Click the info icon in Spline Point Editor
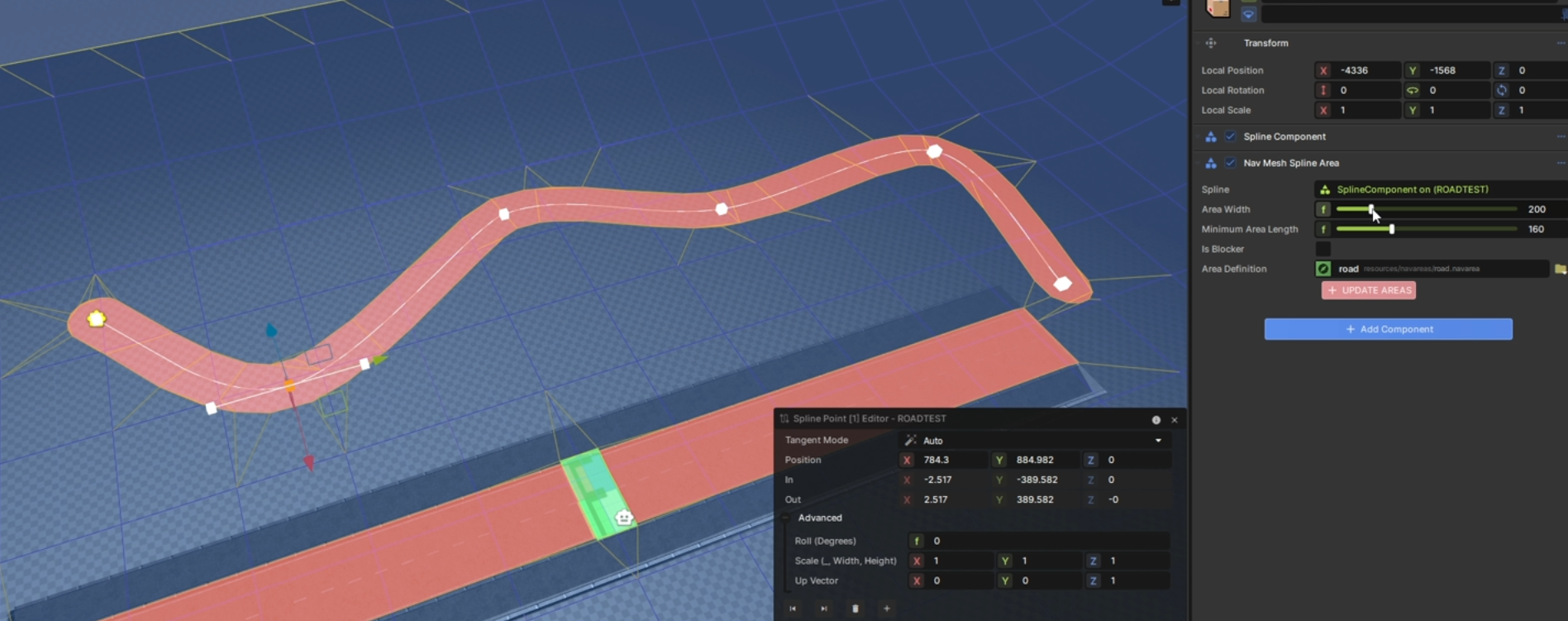 [x=1156, y=420]
